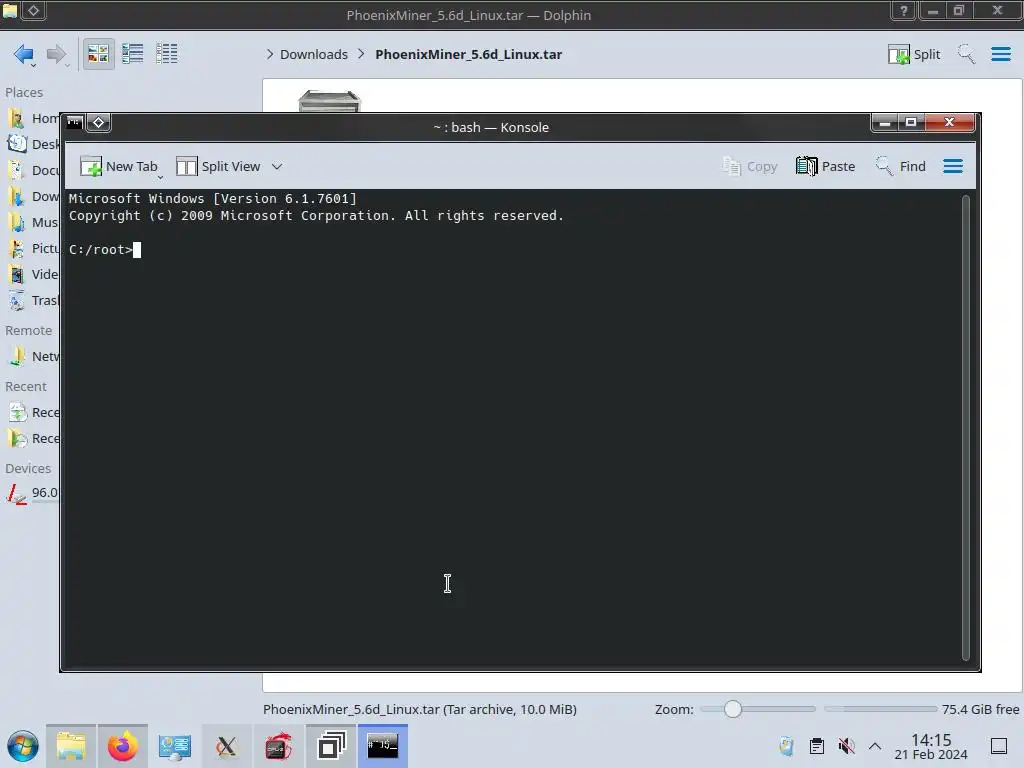Select PhoenixMiner_5.6d_Linux.tar breadcrumb segment

pos(468,54)
